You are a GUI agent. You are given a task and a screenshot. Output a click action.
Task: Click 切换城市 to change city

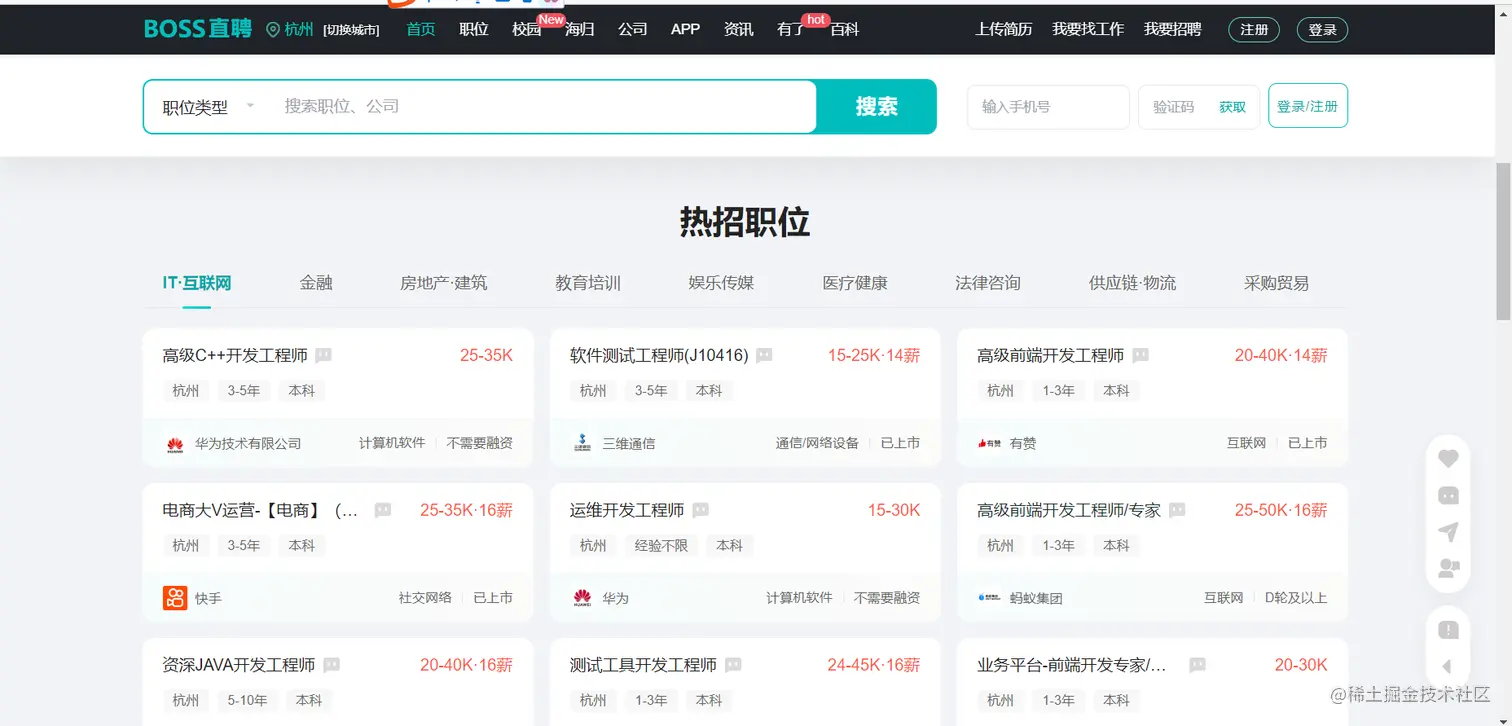coord(351,30)
